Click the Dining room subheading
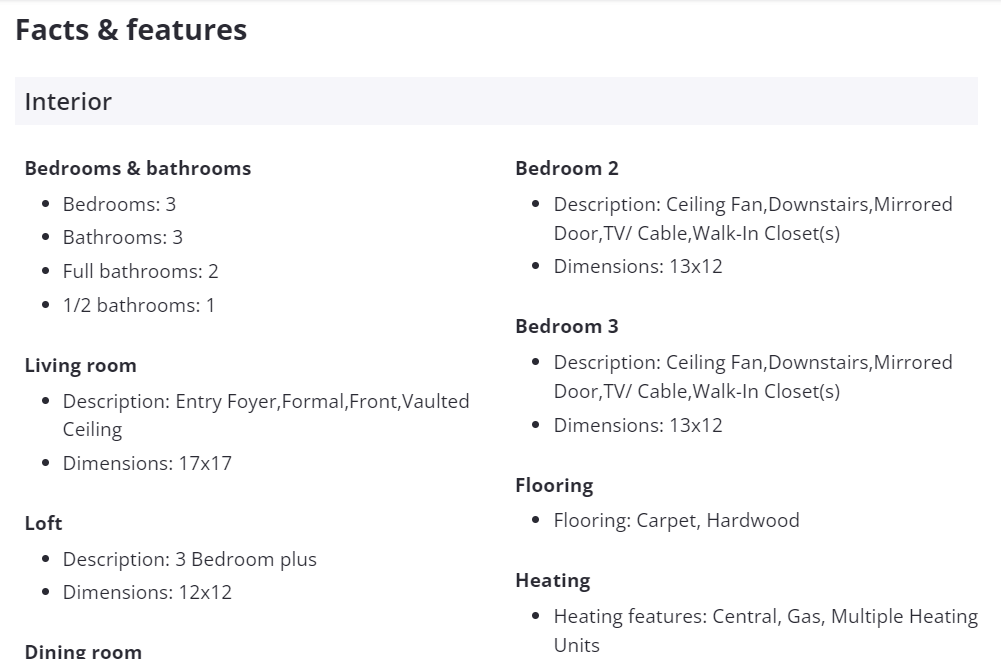 click(83, 651)
